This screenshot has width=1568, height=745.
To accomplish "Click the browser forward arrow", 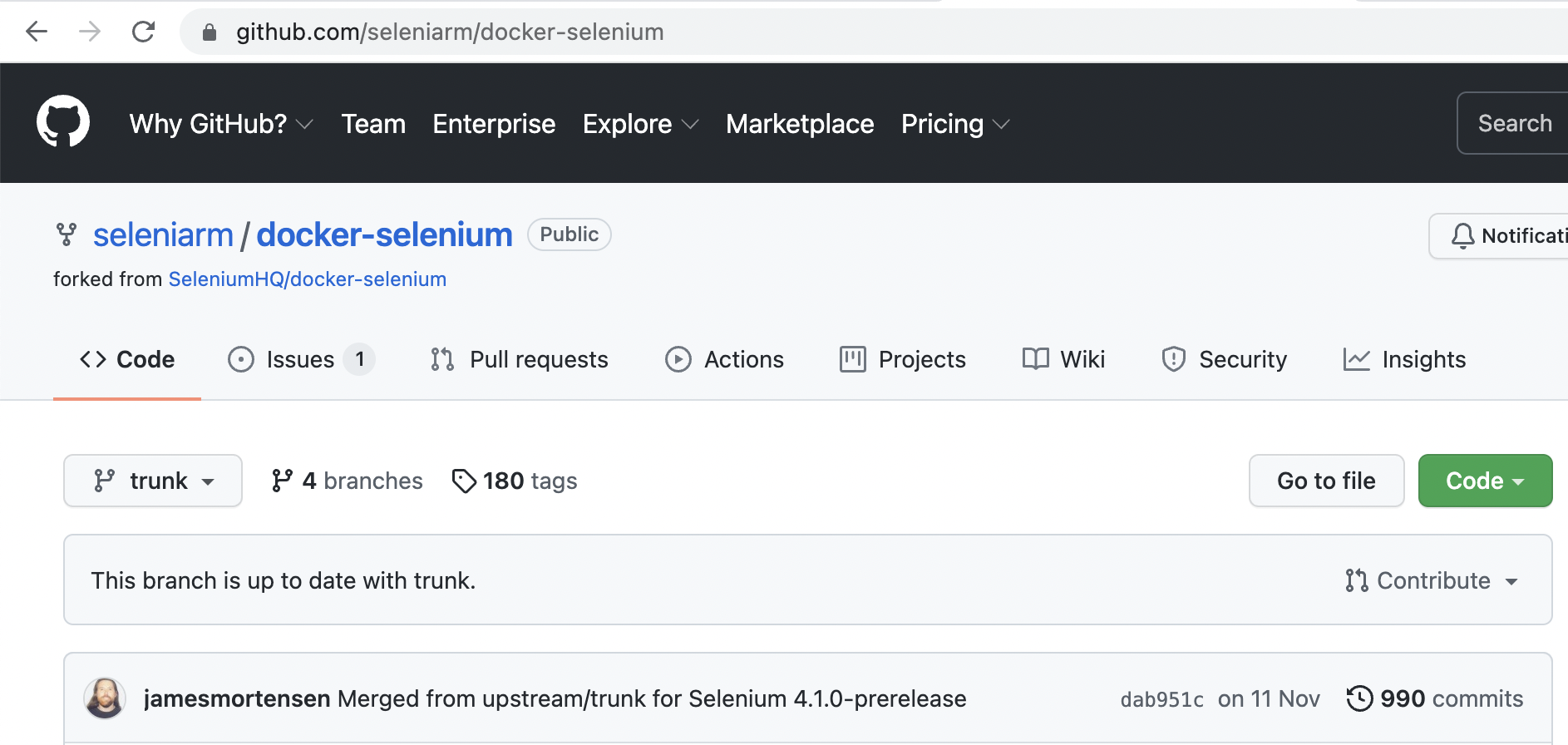I will [90, 32].
